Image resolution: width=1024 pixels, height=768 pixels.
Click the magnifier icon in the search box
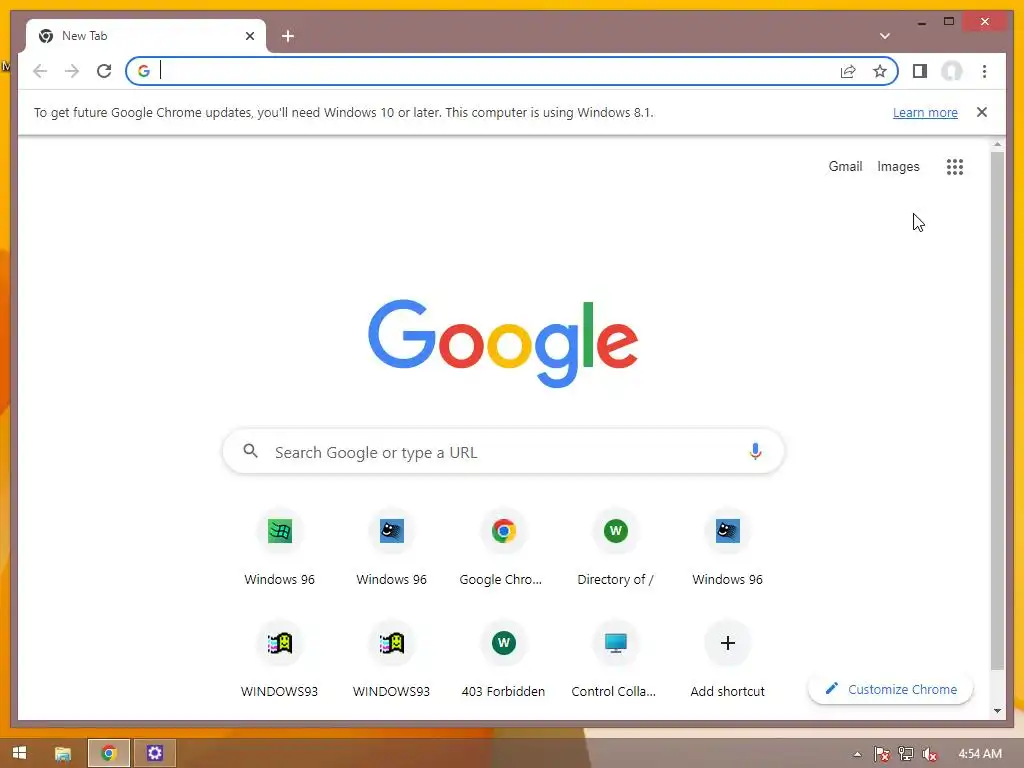pyautogui.click(x=251, y=451)
